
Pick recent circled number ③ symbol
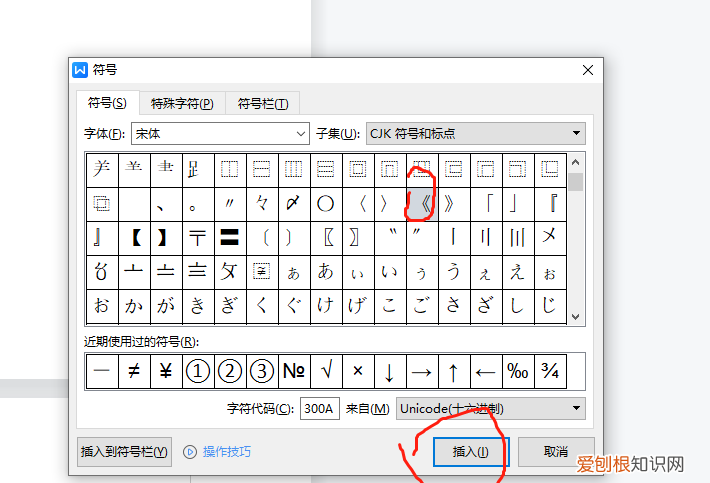click(x=262, y=372)
